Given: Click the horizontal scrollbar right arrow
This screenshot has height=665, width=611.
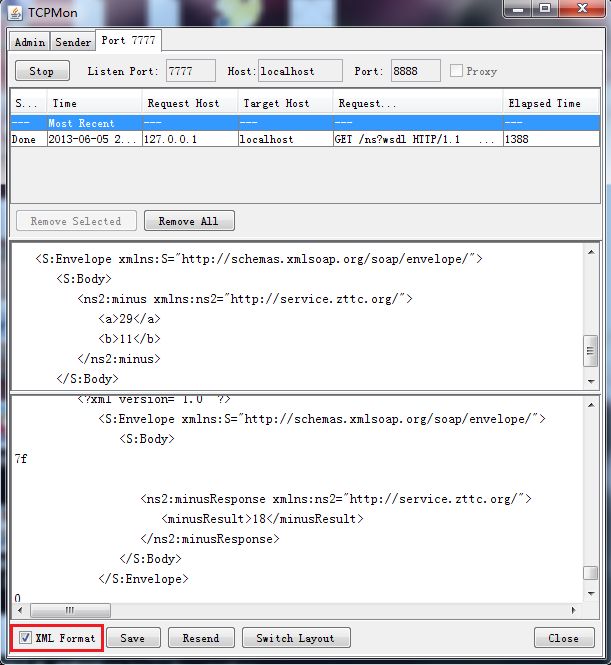Looking at the screenshot, I should (x=573, y=610).
